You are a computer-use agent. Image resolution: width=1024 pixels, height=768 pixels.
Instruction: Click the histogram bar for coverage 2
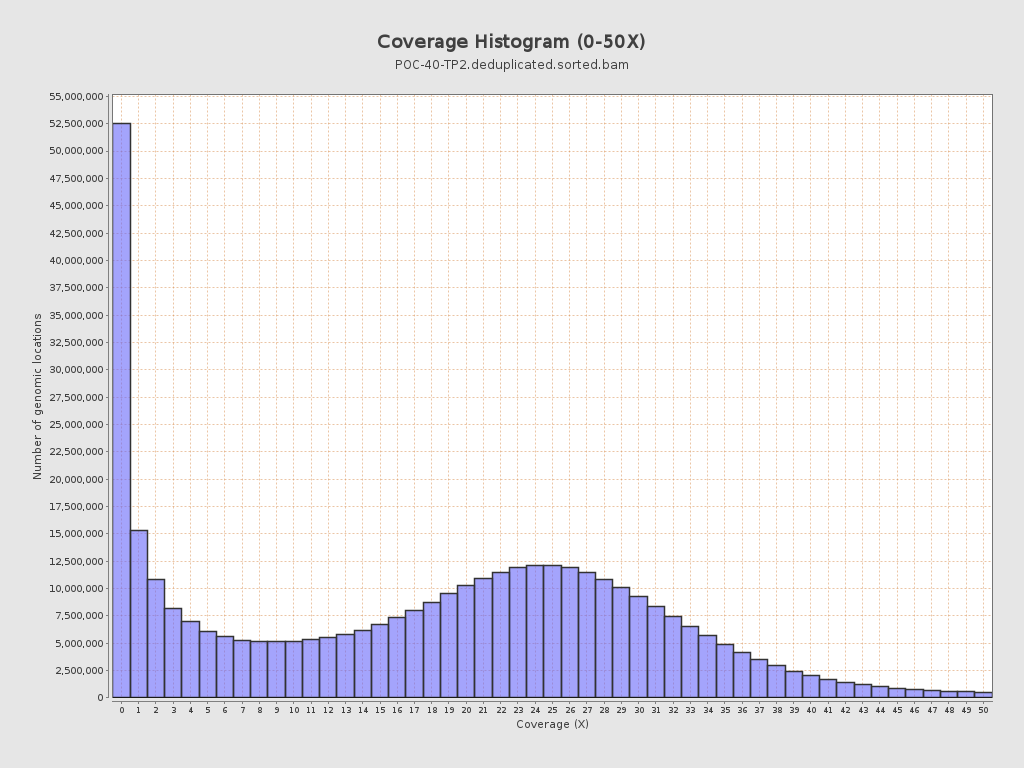coord(156,638)
